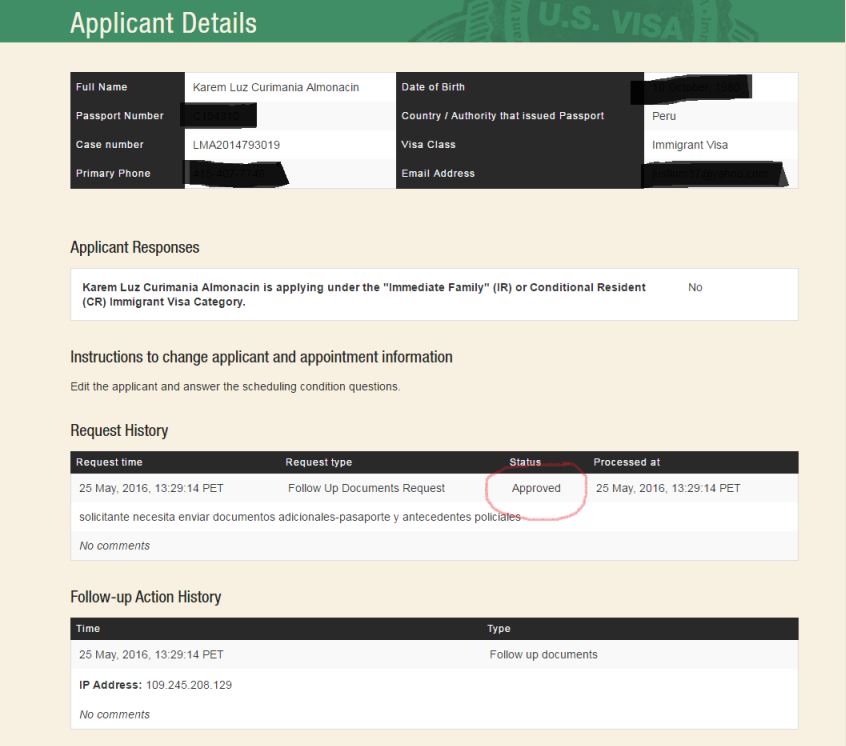This screenshot has height=746, width=846.
Task: Select IP address '109.245.208.129'
Action: pos(189,685)
